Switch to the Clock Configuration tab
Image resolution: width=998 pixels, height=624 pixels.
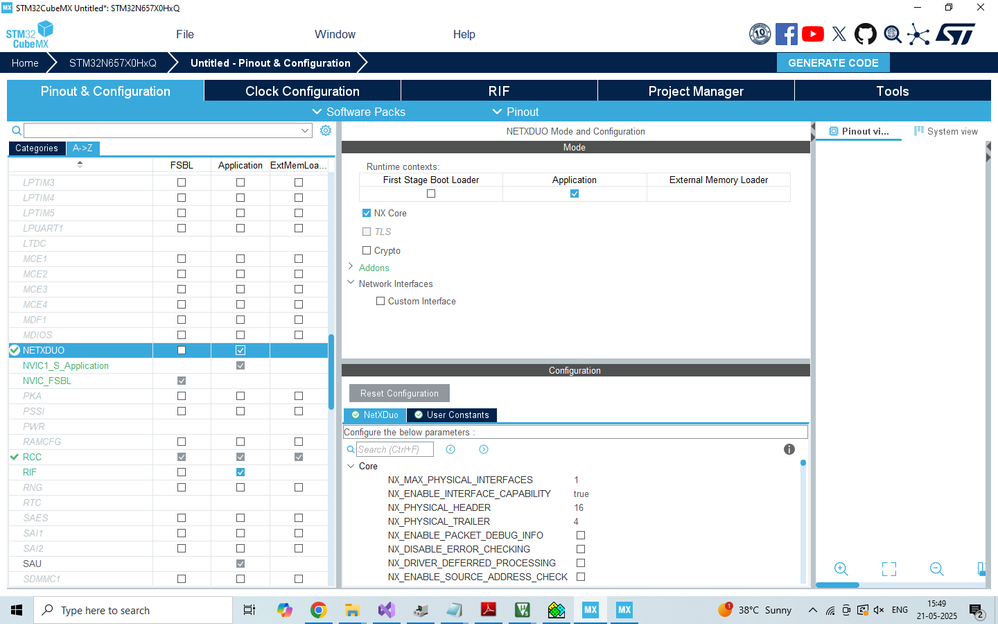[x=301, y=90]
